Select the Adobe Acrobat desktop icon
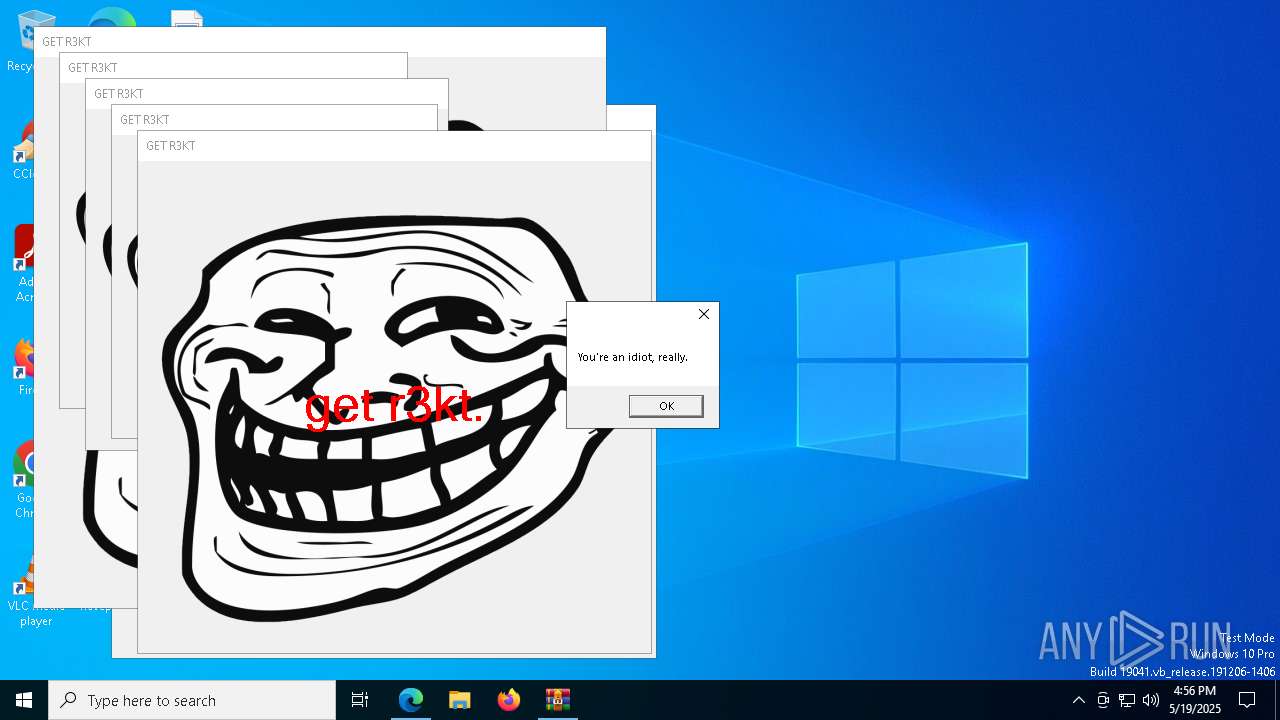1280x720 pixels. coord(22,262)
